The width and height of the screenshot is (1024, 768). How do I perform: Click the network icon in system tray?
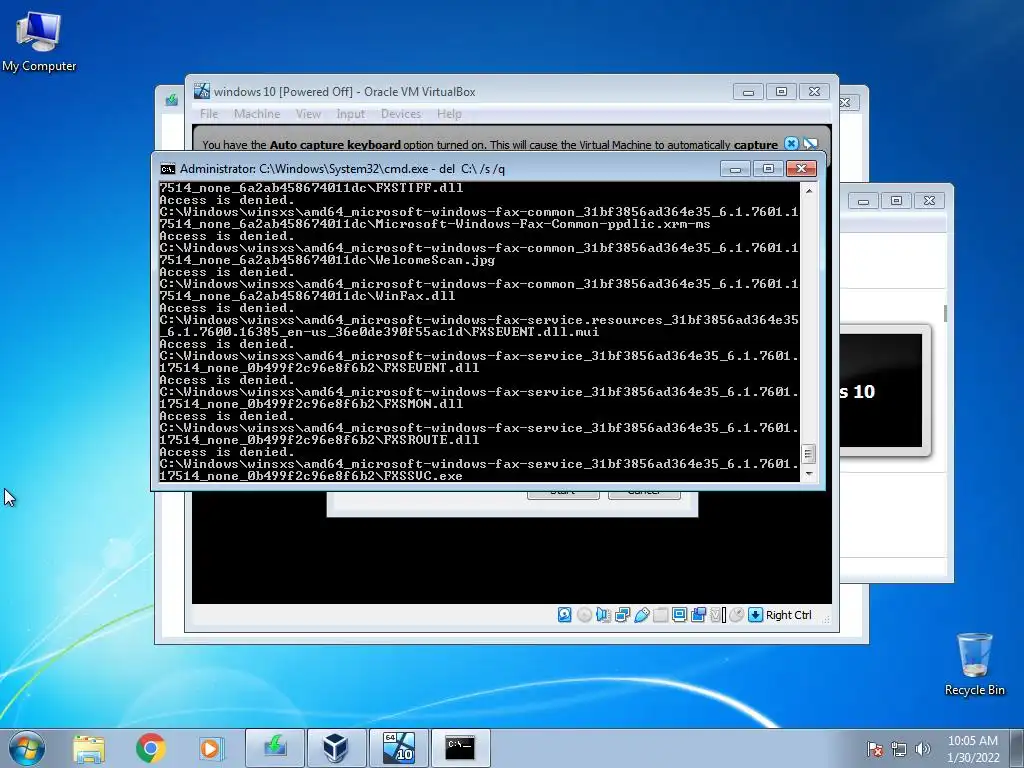click(899, 749)
